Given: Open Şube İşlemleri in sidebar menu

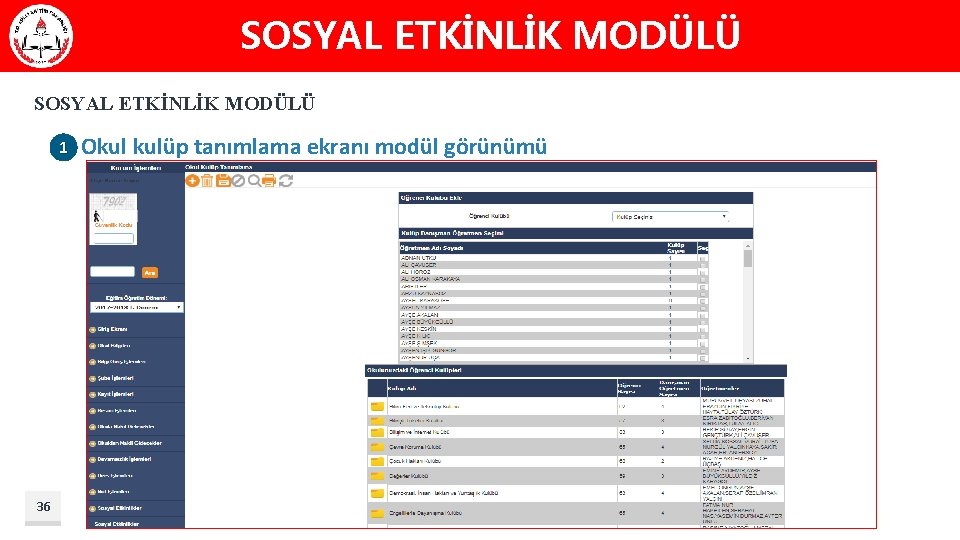Looking at the screenshot, I should [x=115, y=378].
